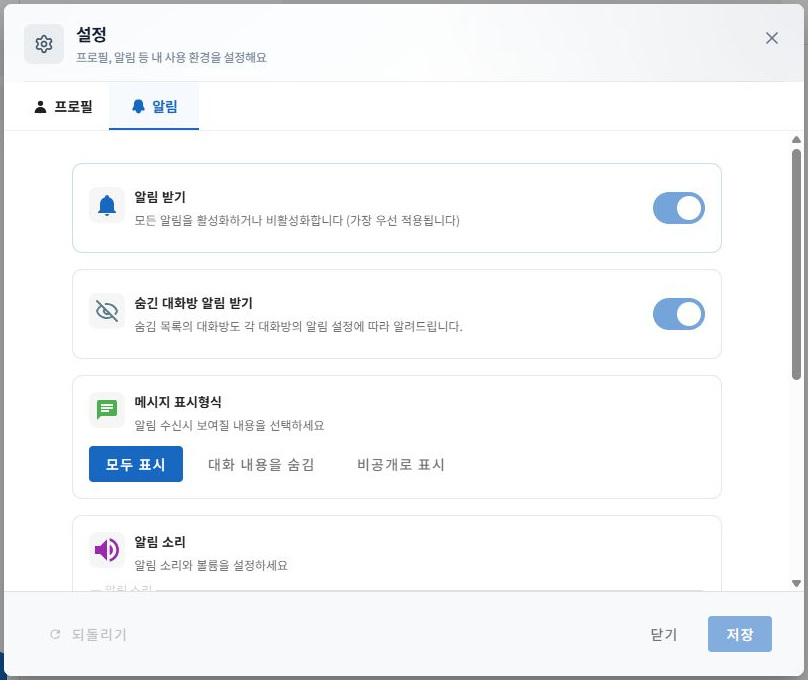Click the 알림 받기 heading text
The width and height of the screenshot is (808, 680).
(x=160, y=197)
